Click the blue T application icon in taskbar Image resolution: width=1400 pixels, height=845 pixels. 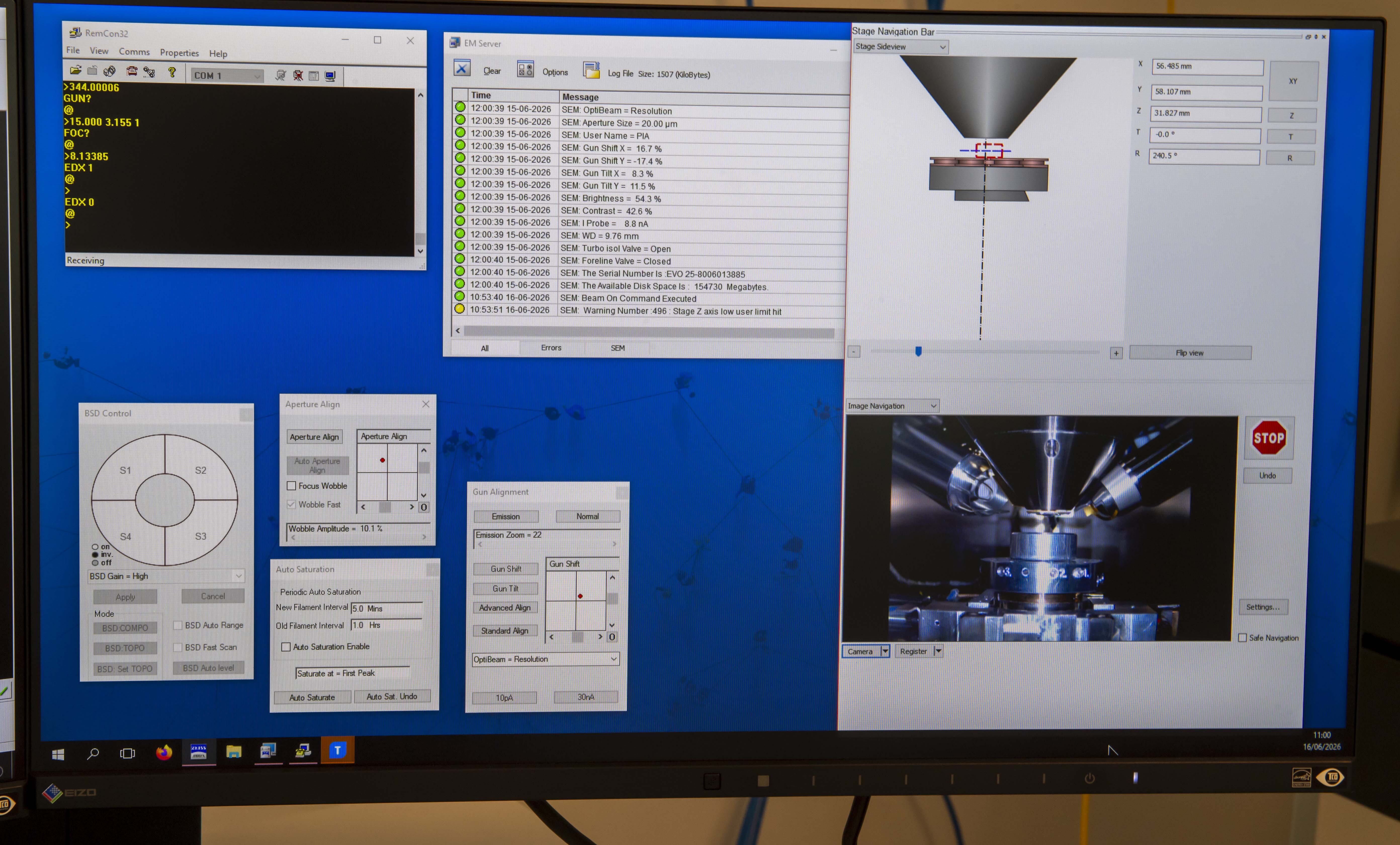click(337, 750)
